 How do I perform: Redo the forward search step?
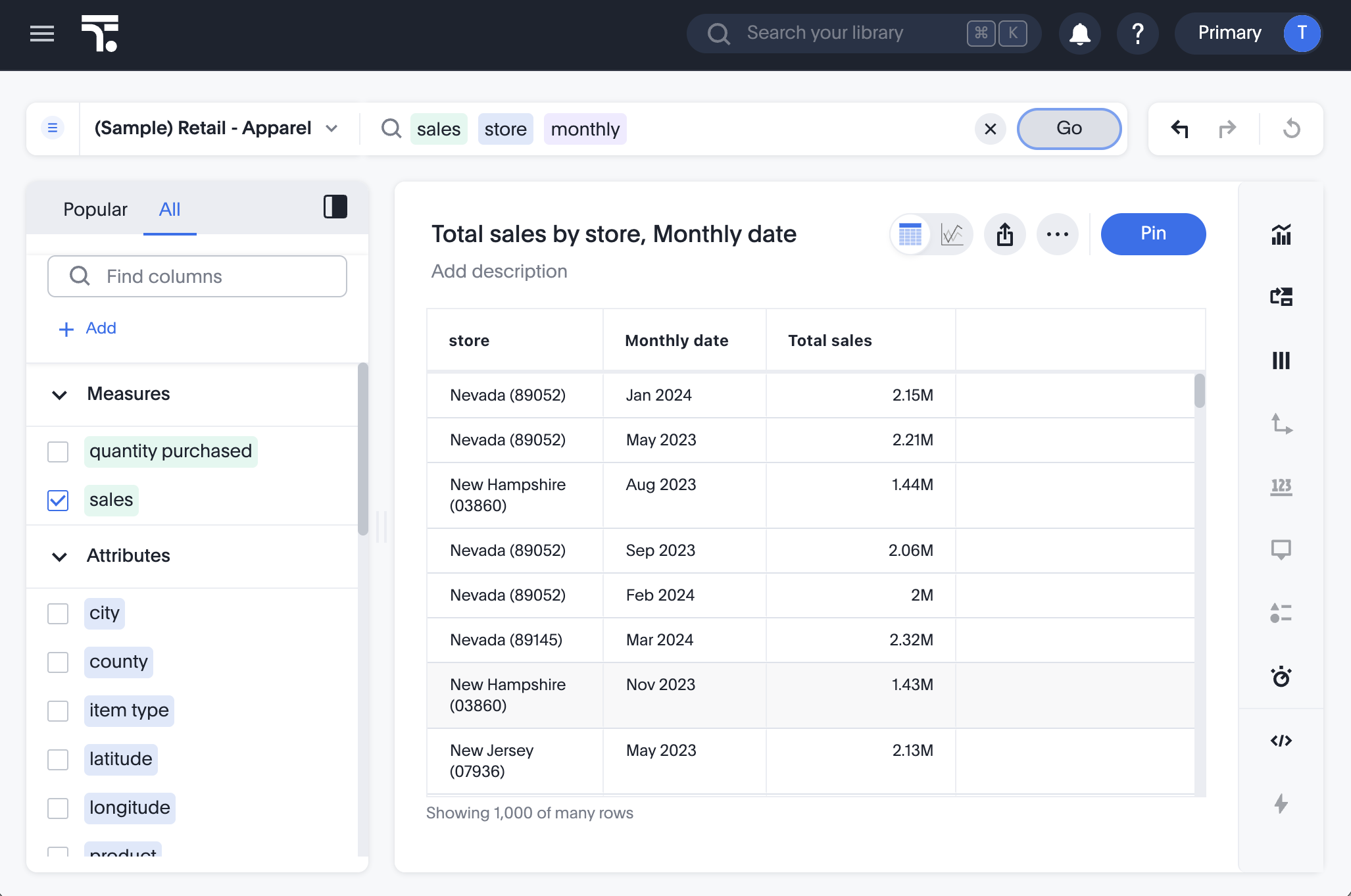[1227, 128]
